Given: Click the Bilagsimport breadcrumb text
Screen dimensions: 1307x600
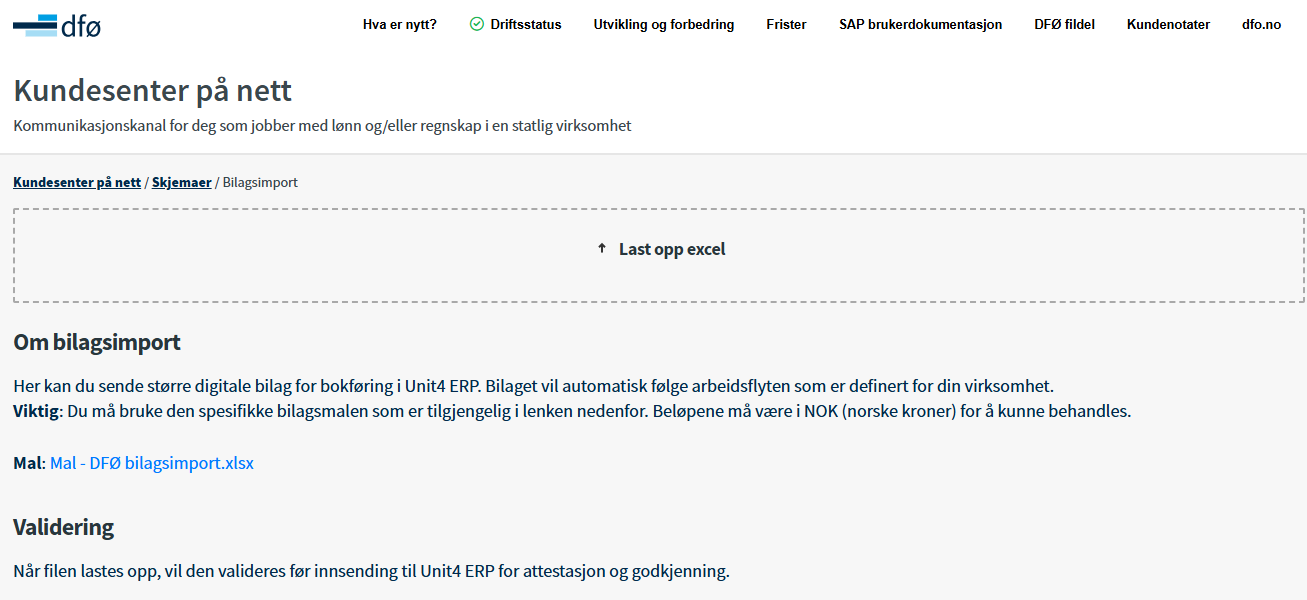Looking at the screenshot, I should [260, 182].
